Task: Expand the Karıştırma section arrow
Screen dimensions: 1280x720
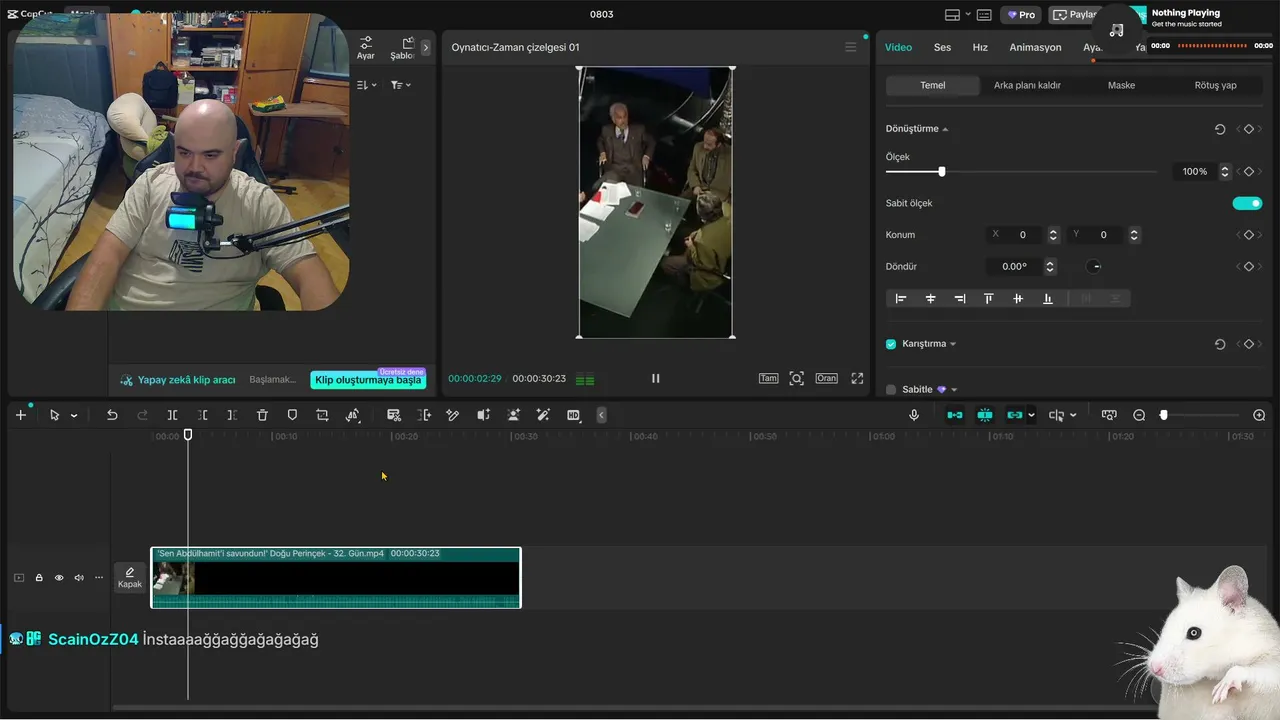Action: [x=953, y=344]
